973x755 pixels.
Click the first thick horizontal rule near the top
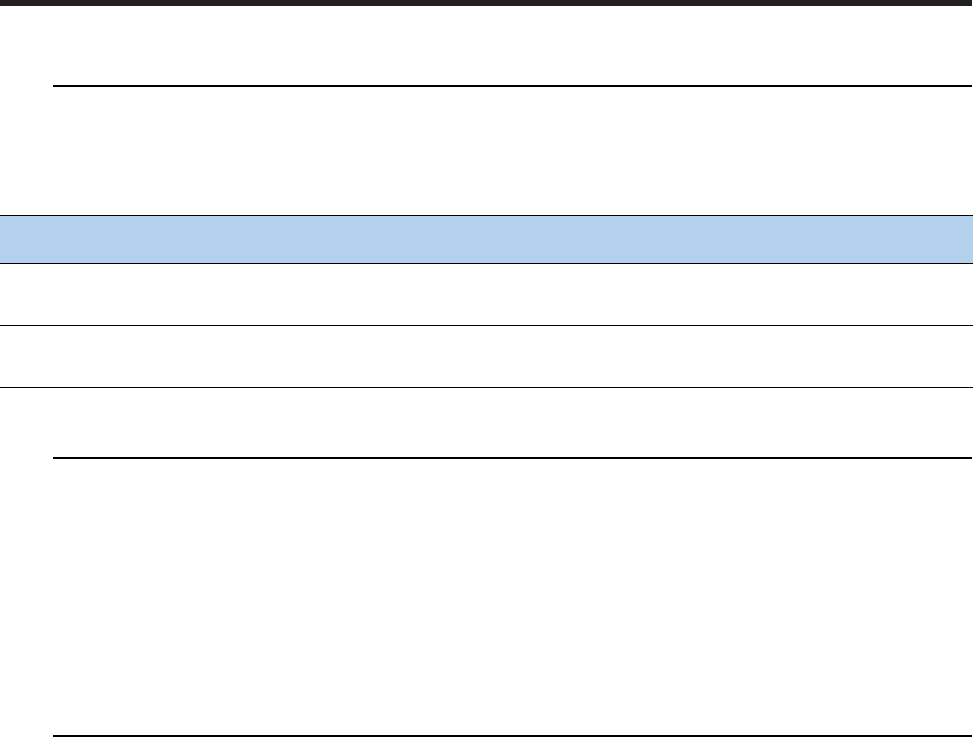click(x=513, y=86)
